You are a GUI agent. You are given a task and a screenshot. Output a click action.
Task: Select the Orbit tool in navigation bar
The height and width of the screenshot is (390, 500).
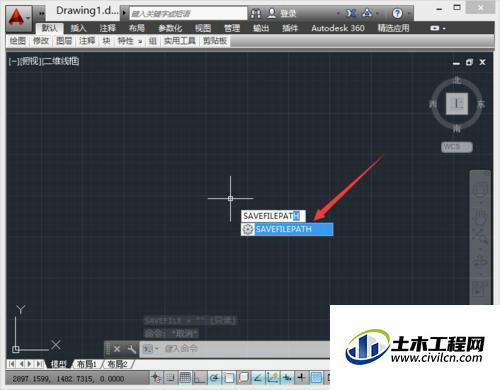tap(480, 261)
